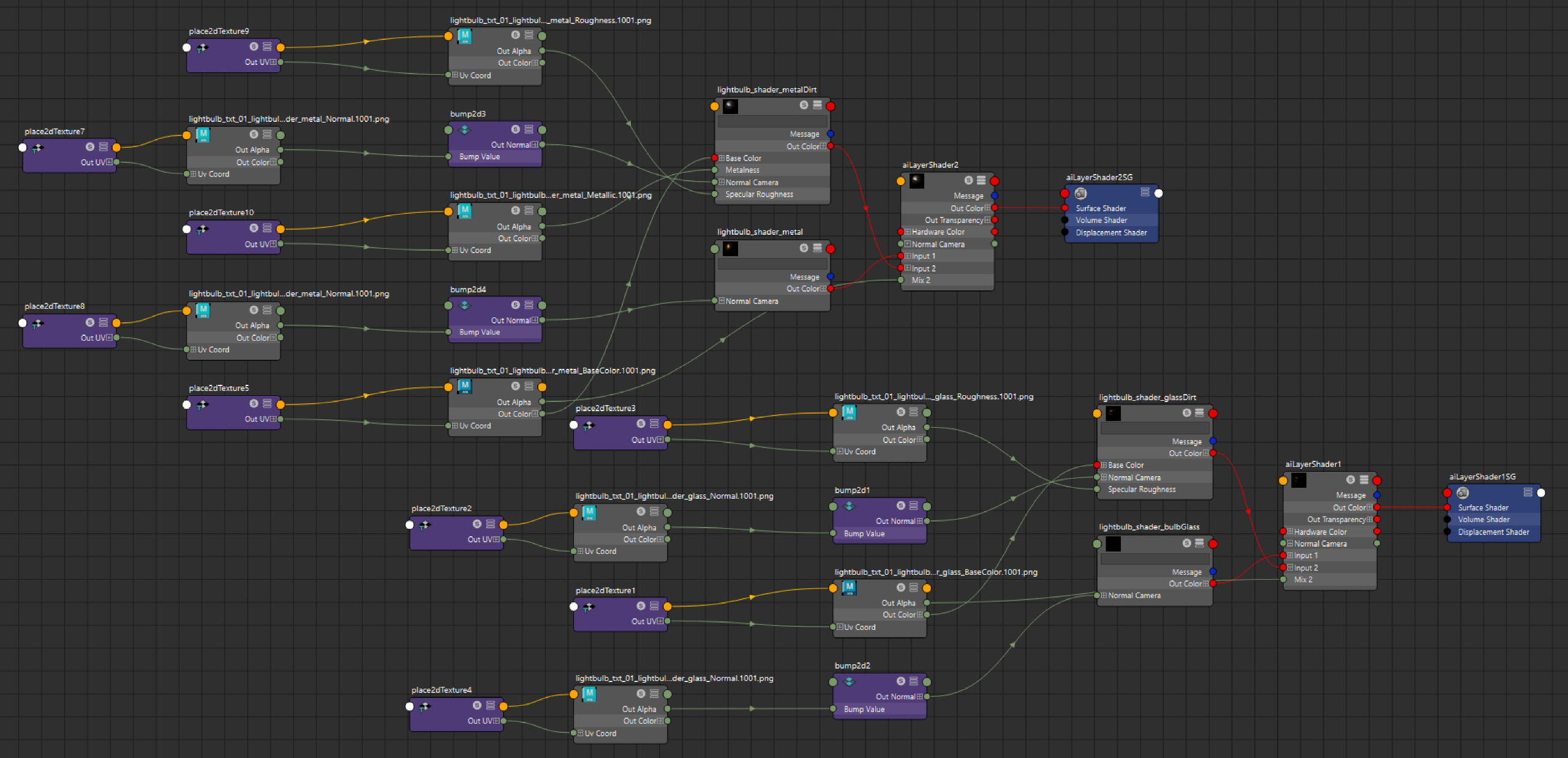Click Specular Roughness on lightbulb_shader_glassDirt
The height and width of the screenshot is (758, 1568).
(x=1142, y=490)
